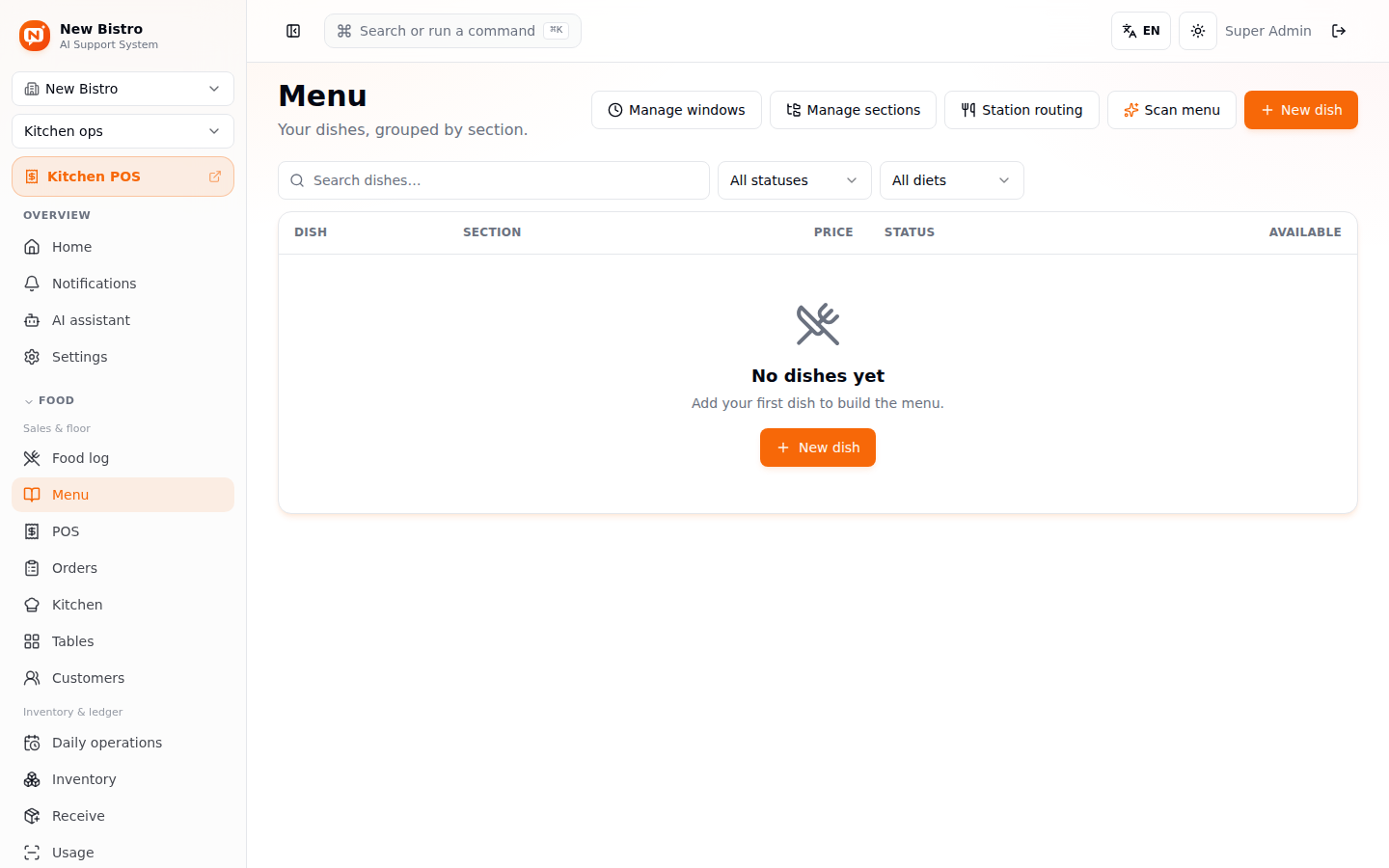Click Manage windows clock button
Viewport: 1389px width, 868px height.
pyautogui.click(x=676, y=110)
